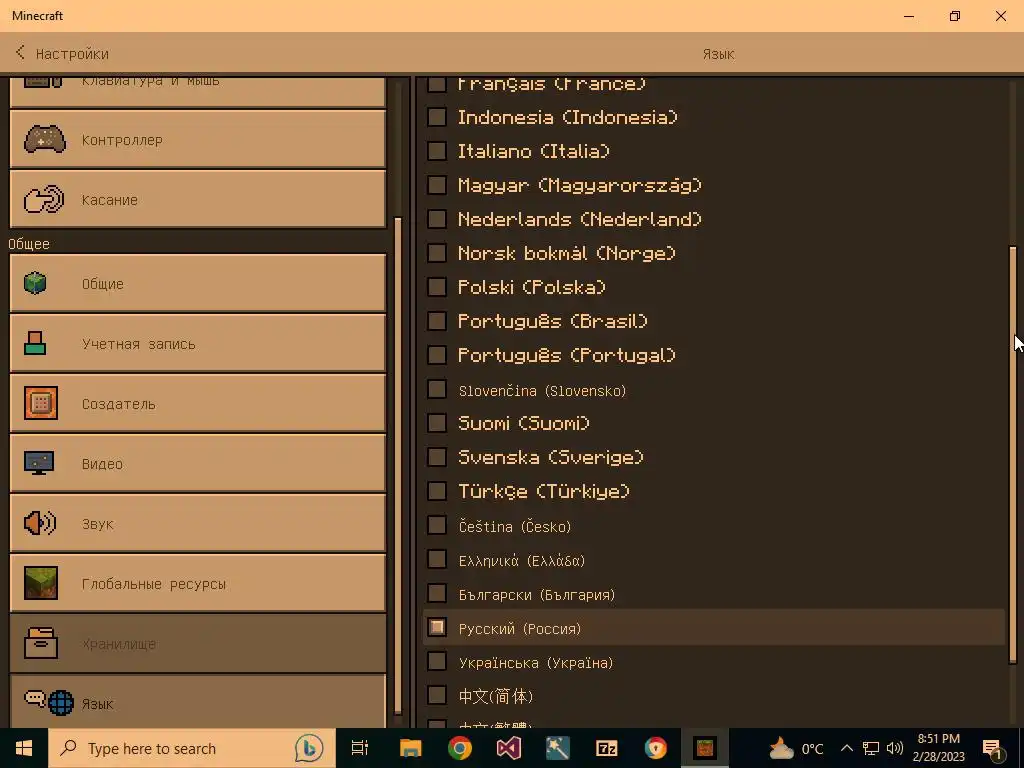Click the storage box icon for Хранилище
1024x768 pixels.
[x=40, y=643]
